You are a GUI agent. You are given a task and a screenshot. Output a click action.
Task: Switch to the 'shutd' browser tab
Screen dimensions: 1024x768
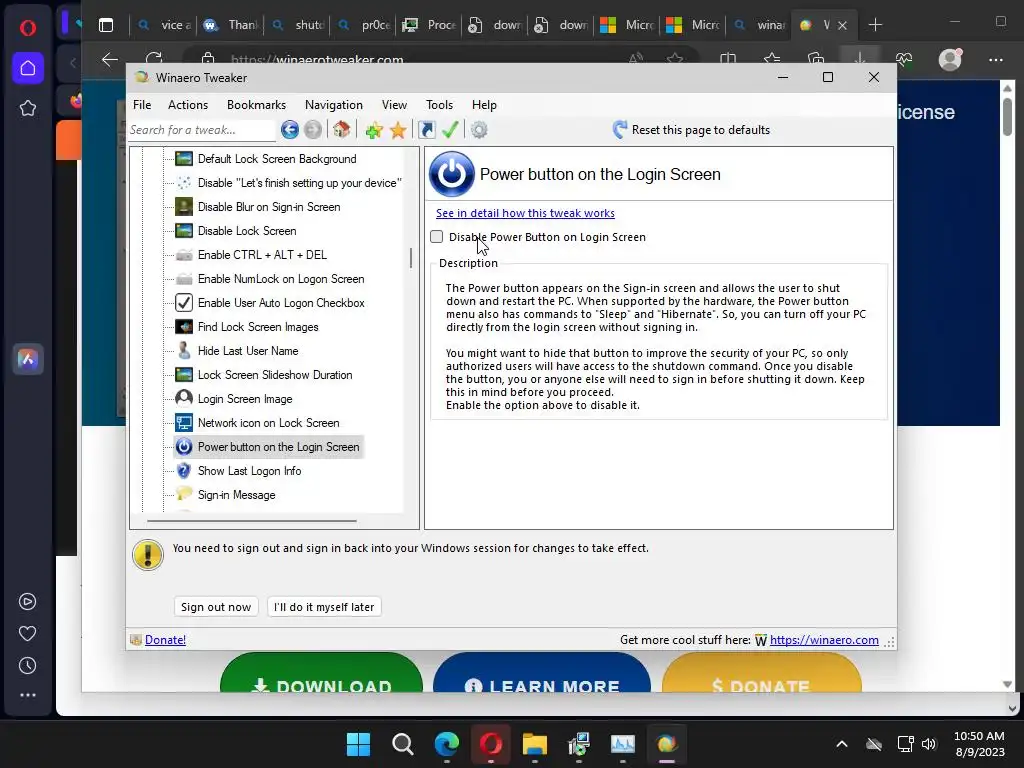(x=299, y=25)
